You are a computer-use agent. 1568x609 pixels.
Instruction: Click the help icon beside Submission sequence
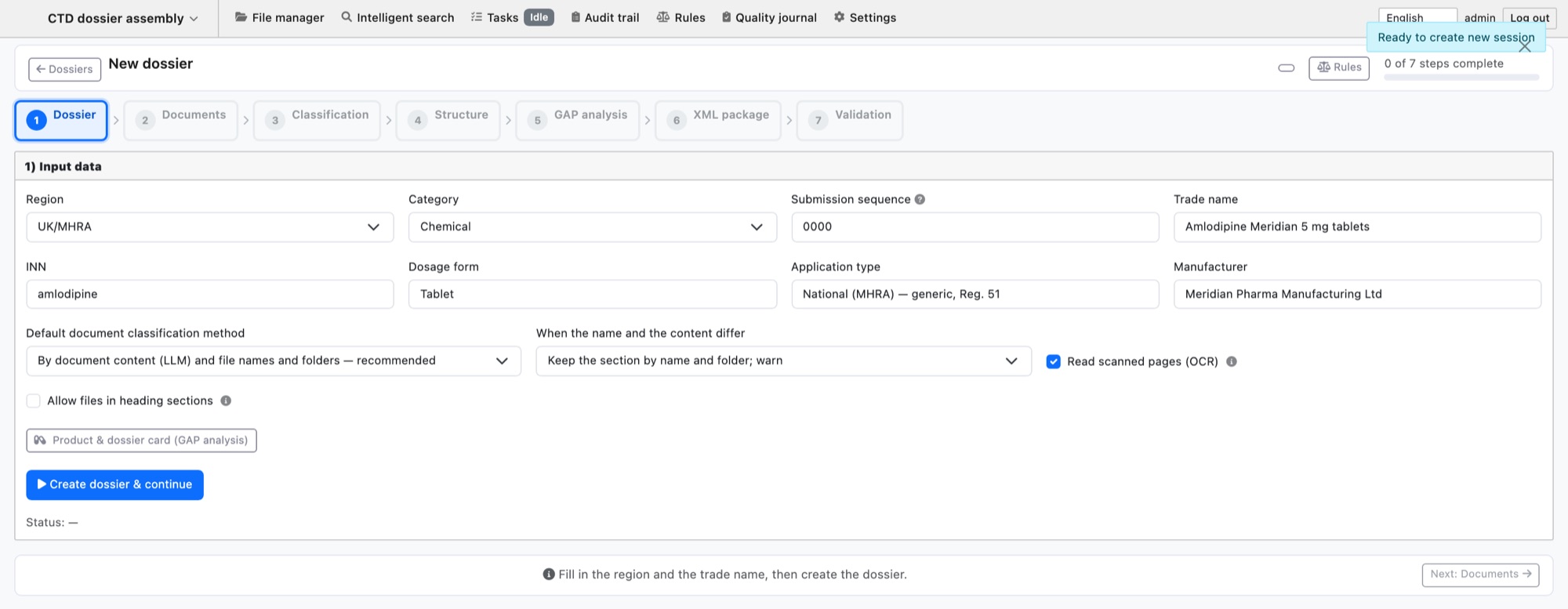click(920, 199)
